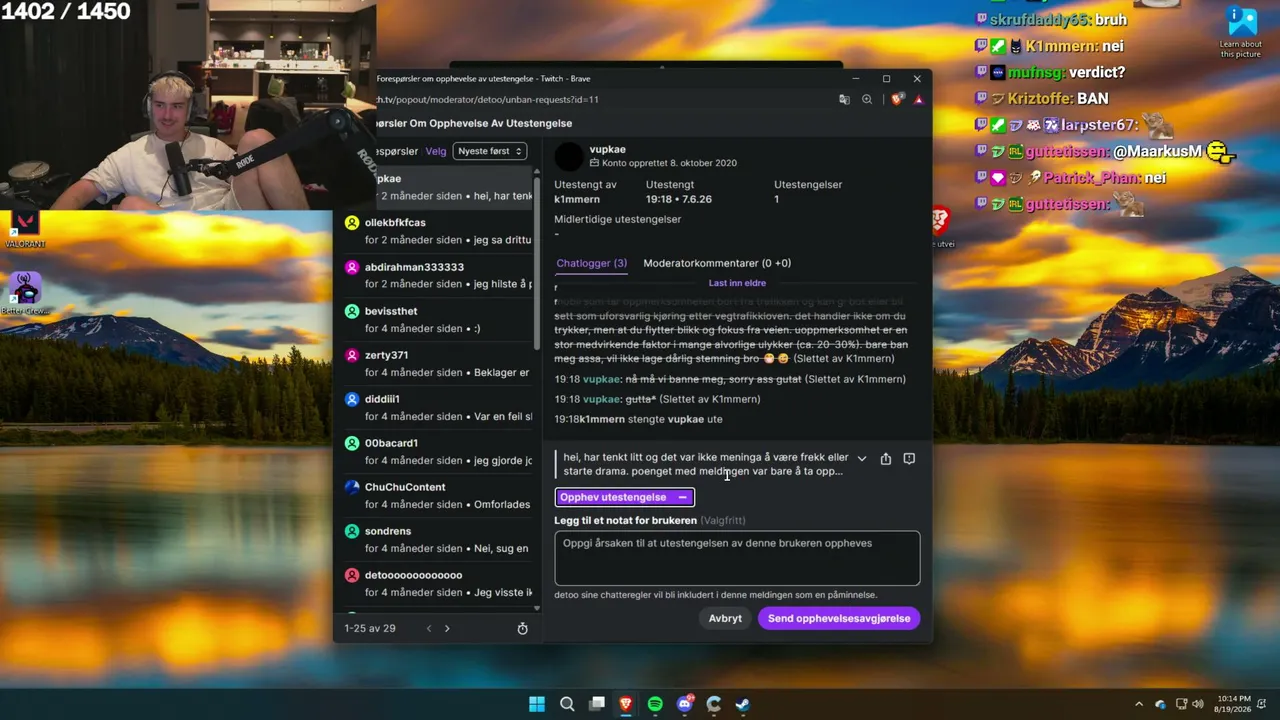
Task: Click 'mufnsg' username in stream chat
Action: click(1036, 72)
